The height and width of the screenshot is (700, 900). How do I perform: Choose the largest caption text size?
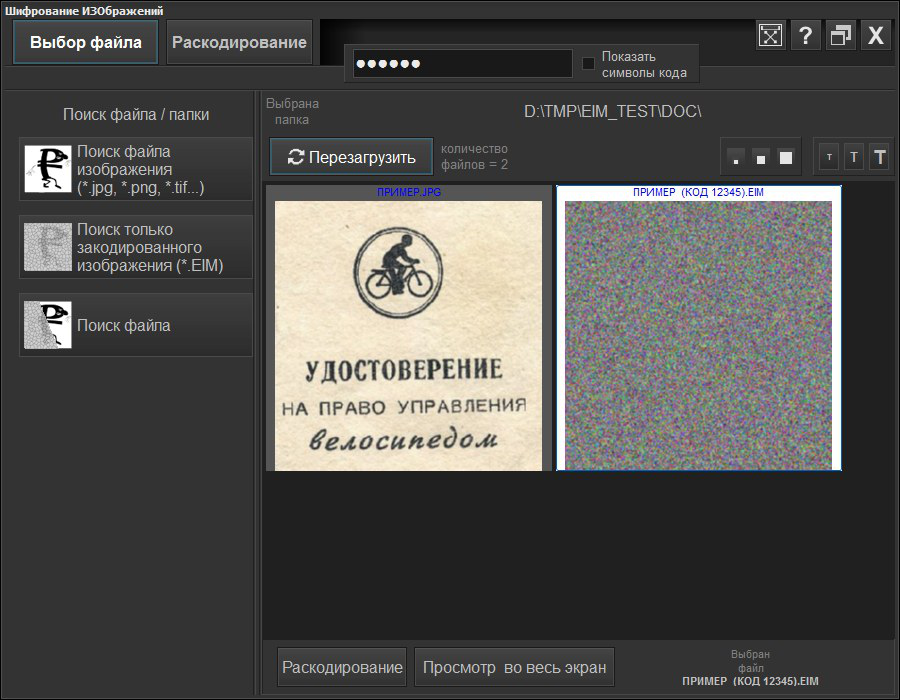(x=880, y=157)
